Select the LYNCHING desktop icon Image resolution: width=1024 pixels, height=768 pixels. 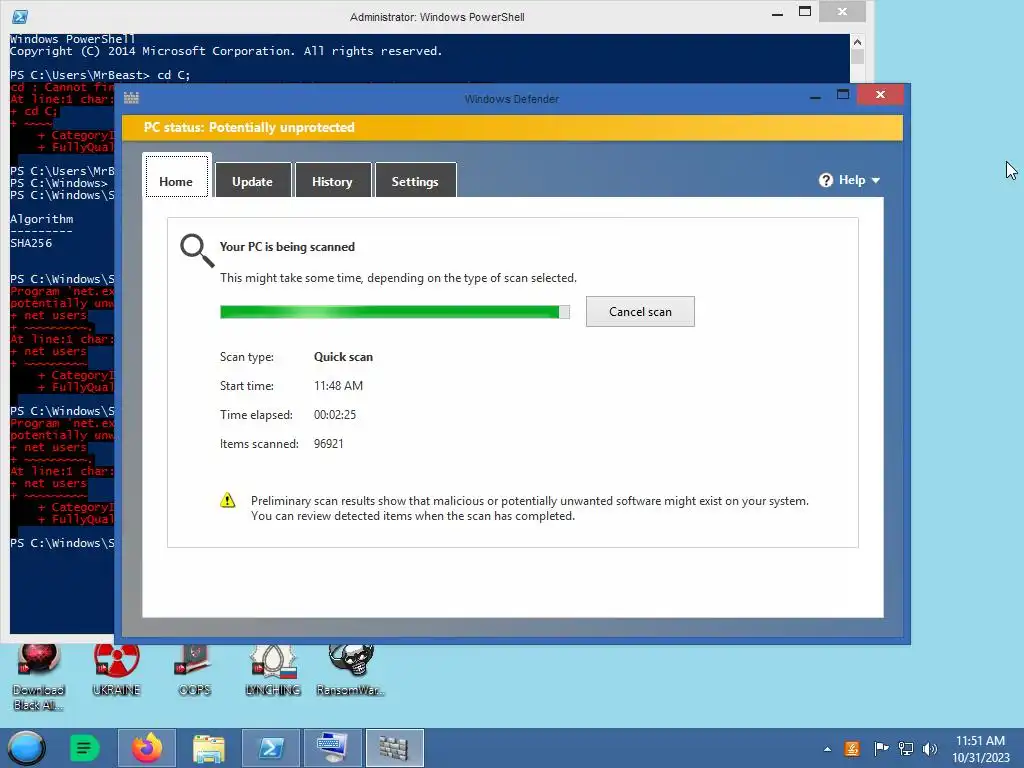(x=273, y=669)
